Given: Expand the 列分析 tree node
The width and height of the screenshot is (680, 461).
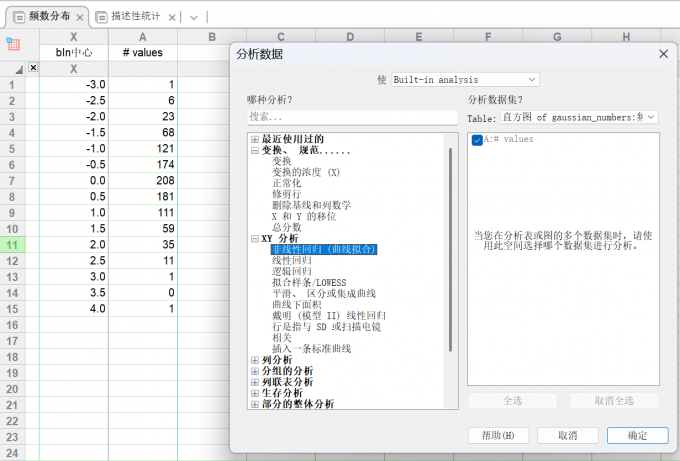Looking at the screenshot, I should click(255, 360).
